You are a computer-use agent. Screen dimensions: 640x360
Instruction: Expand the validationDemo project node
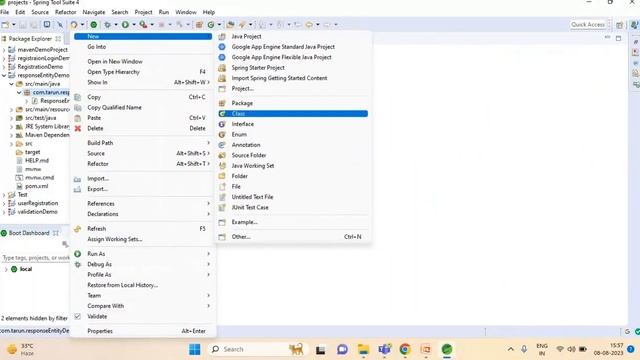[4, 212]
